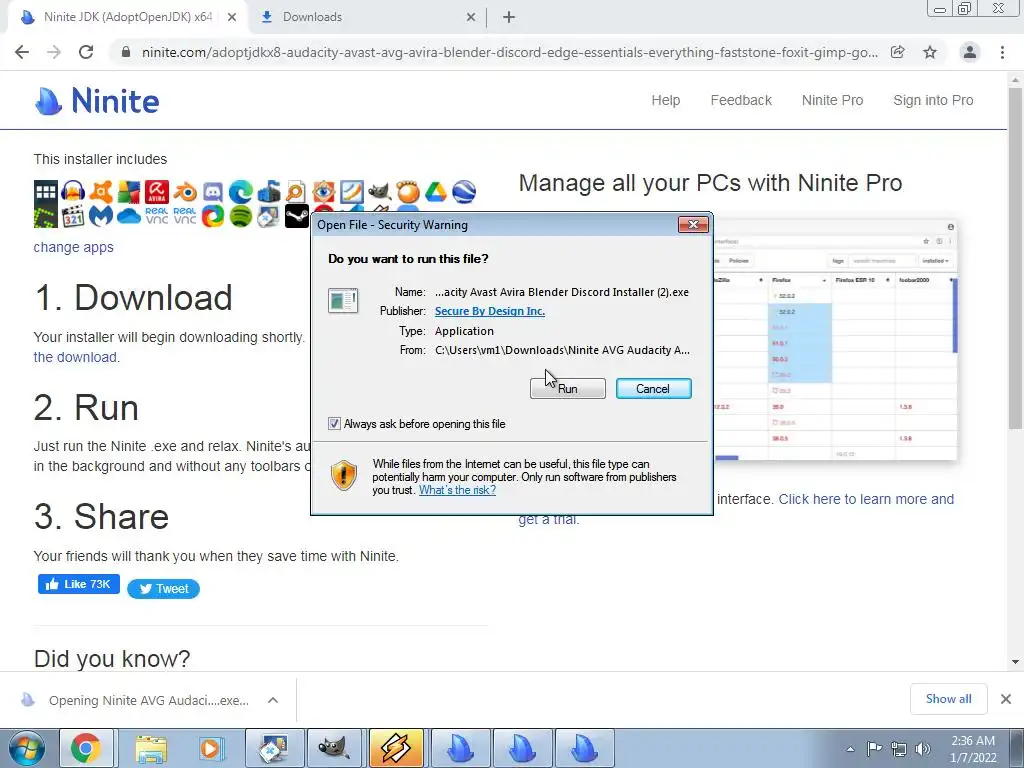Open the Help page link
Image resolution: width=1024 pixels, height=768 pixels.
point(665,100)
